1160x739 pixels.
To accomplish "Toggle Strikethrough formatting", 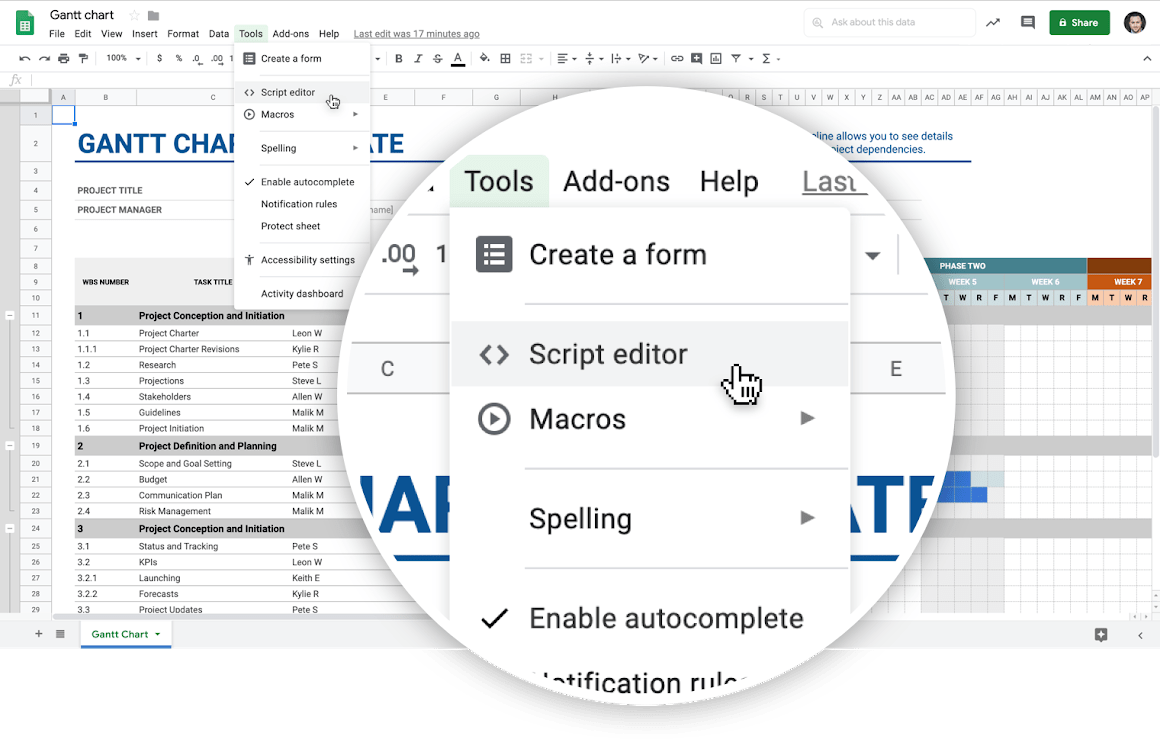I will click(437, 59).
